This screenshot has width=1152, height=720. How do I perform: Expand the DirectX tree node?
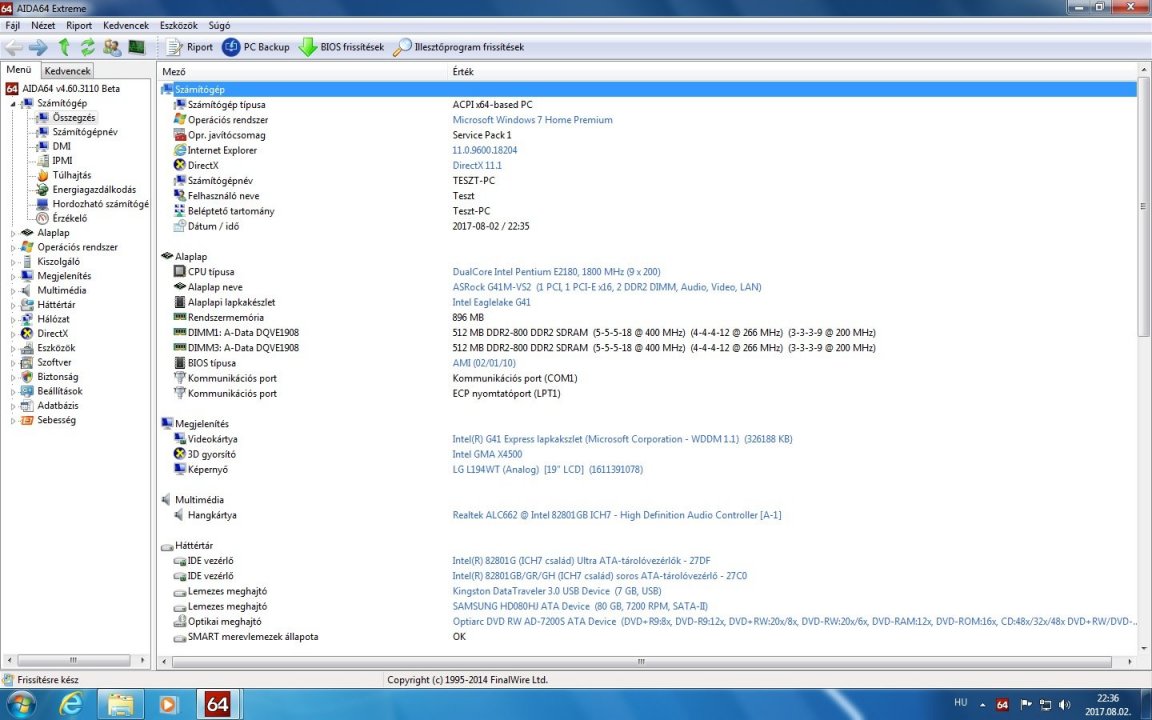[13, 334]
